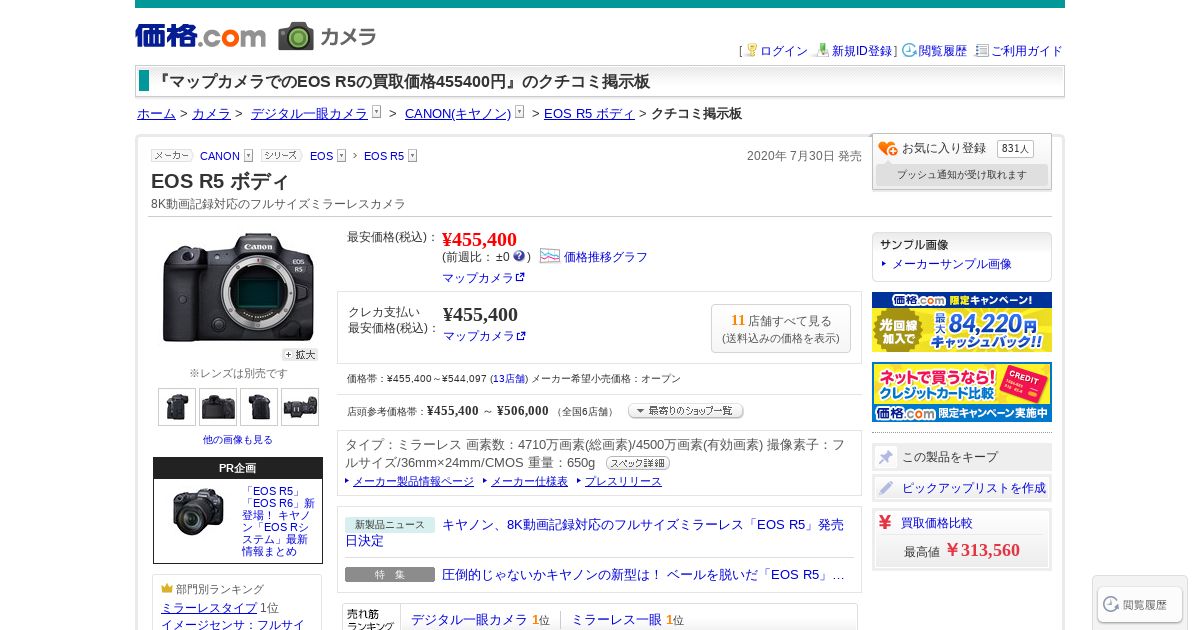The image size is (1200, 630).
Task: Open EOS R5 ボディ breadcrumb link
Action: (589, 114)
